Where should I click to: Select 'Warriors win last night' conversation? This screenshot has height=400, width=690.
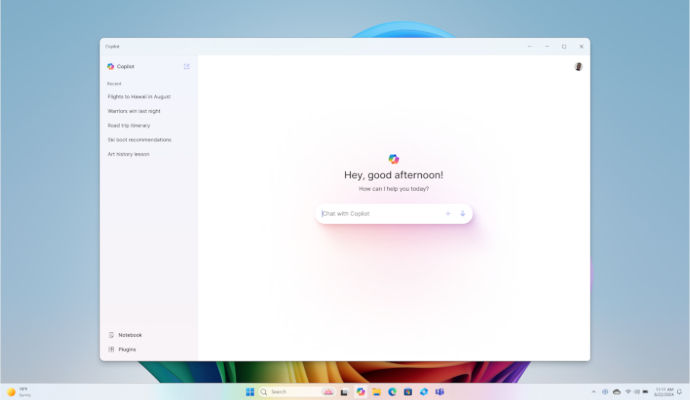click(134, 111)
